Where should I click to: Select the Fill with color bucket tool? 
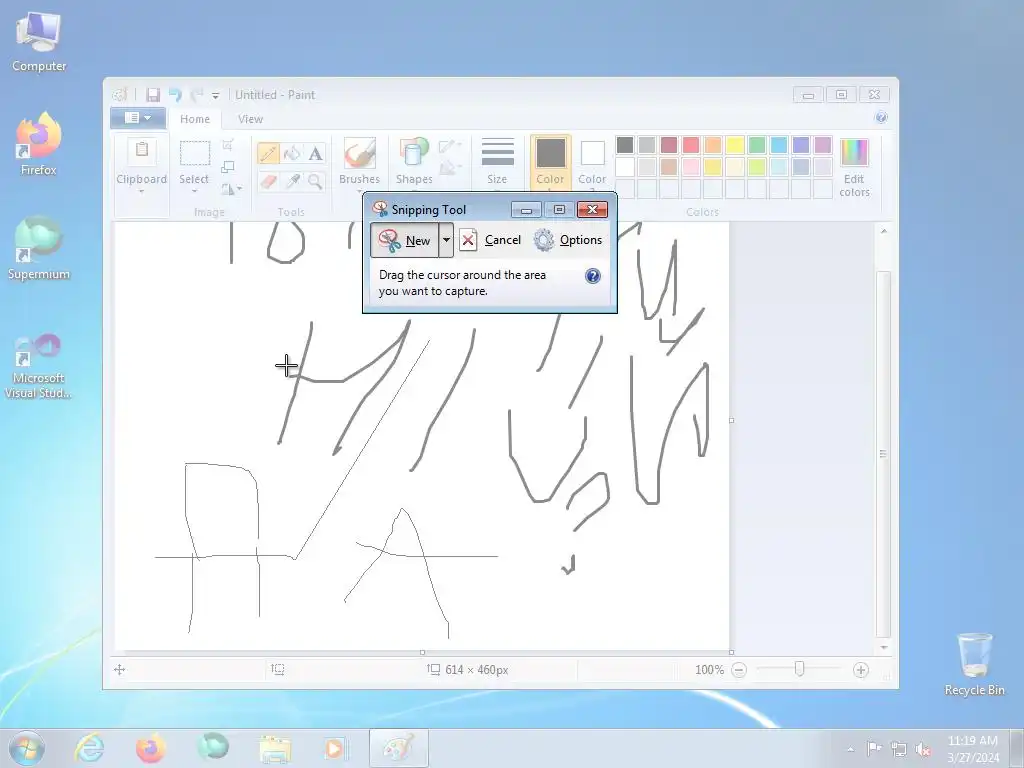[292, 153]
